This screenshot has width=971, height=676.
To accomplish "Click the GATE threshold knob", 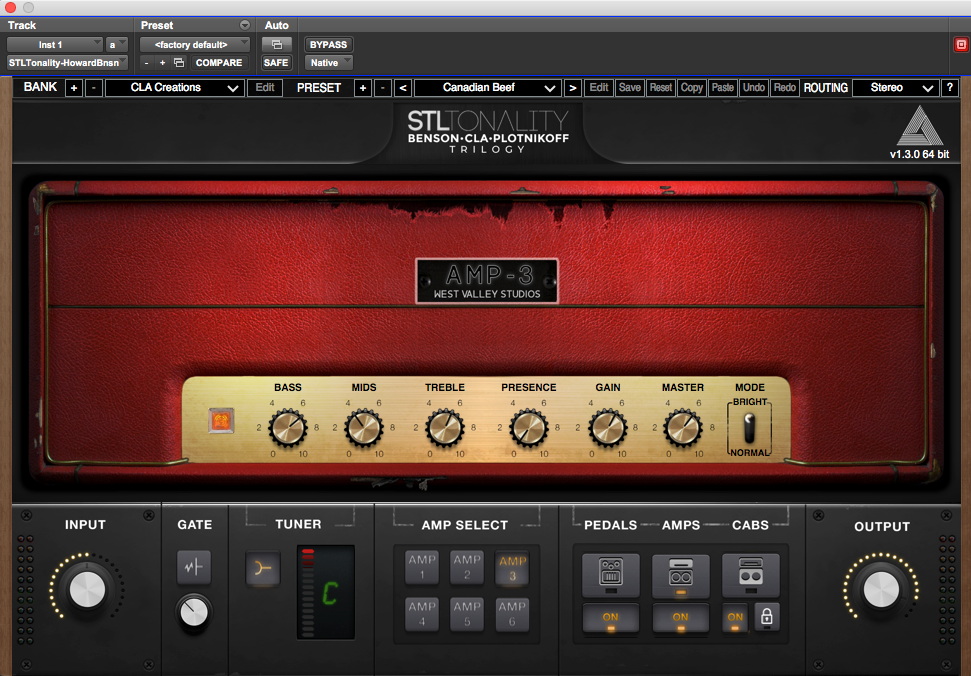I will tap(194, 612).
